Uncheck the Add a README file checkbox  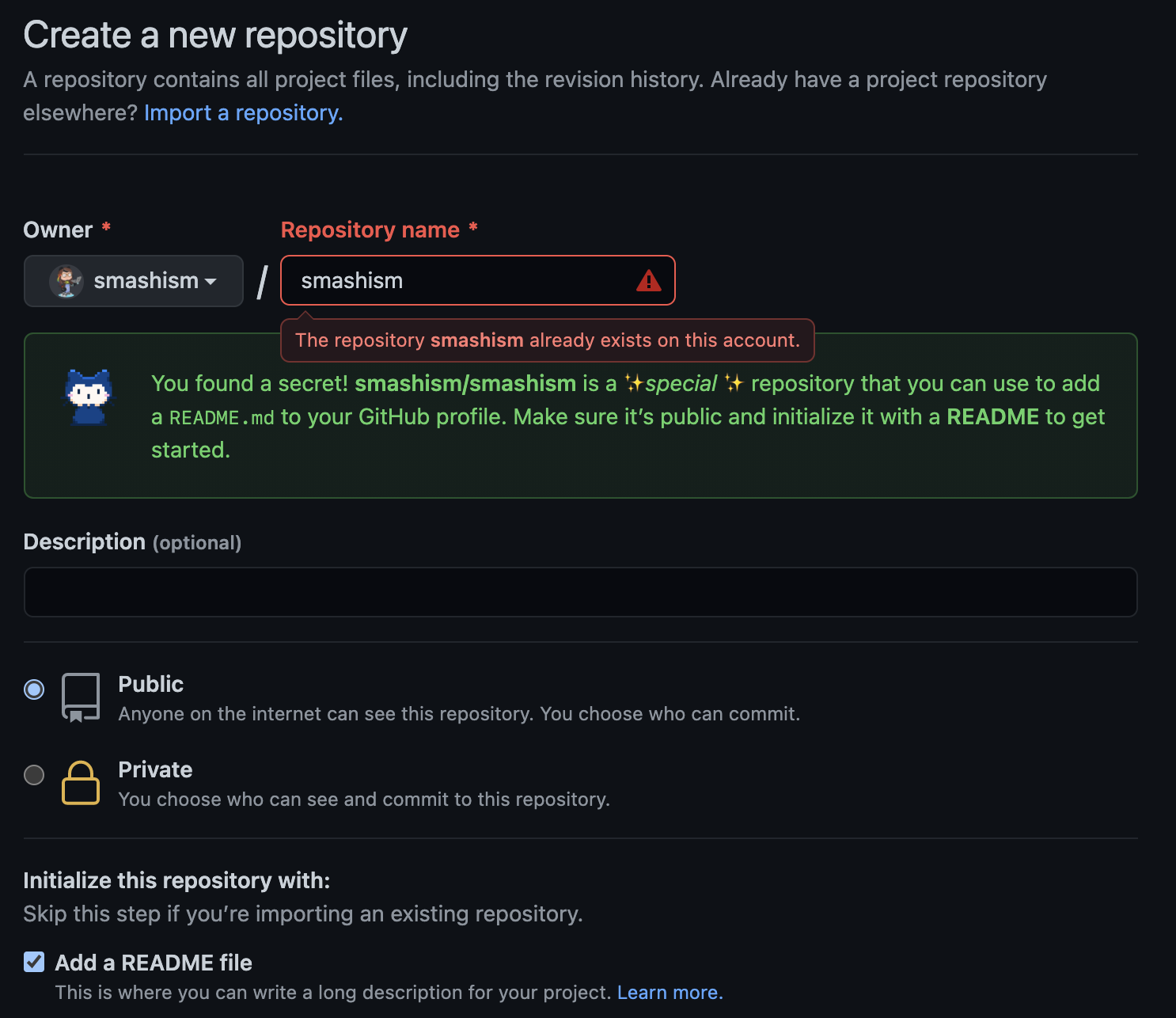[x=34, y=963]
